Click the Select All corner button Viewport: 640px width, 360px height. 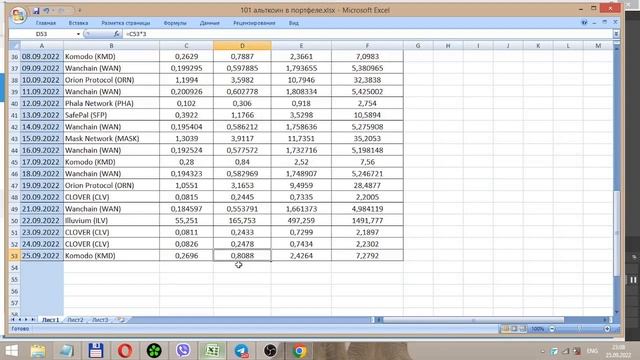pos(15,46)
